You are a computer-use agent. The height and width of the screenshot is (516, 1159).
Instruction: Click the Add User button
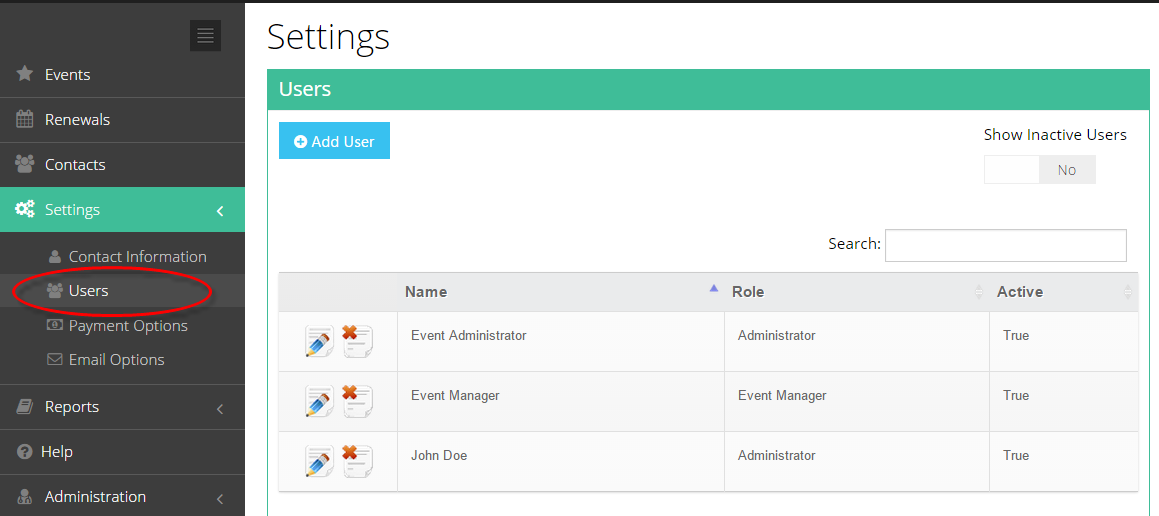point(334,140)
